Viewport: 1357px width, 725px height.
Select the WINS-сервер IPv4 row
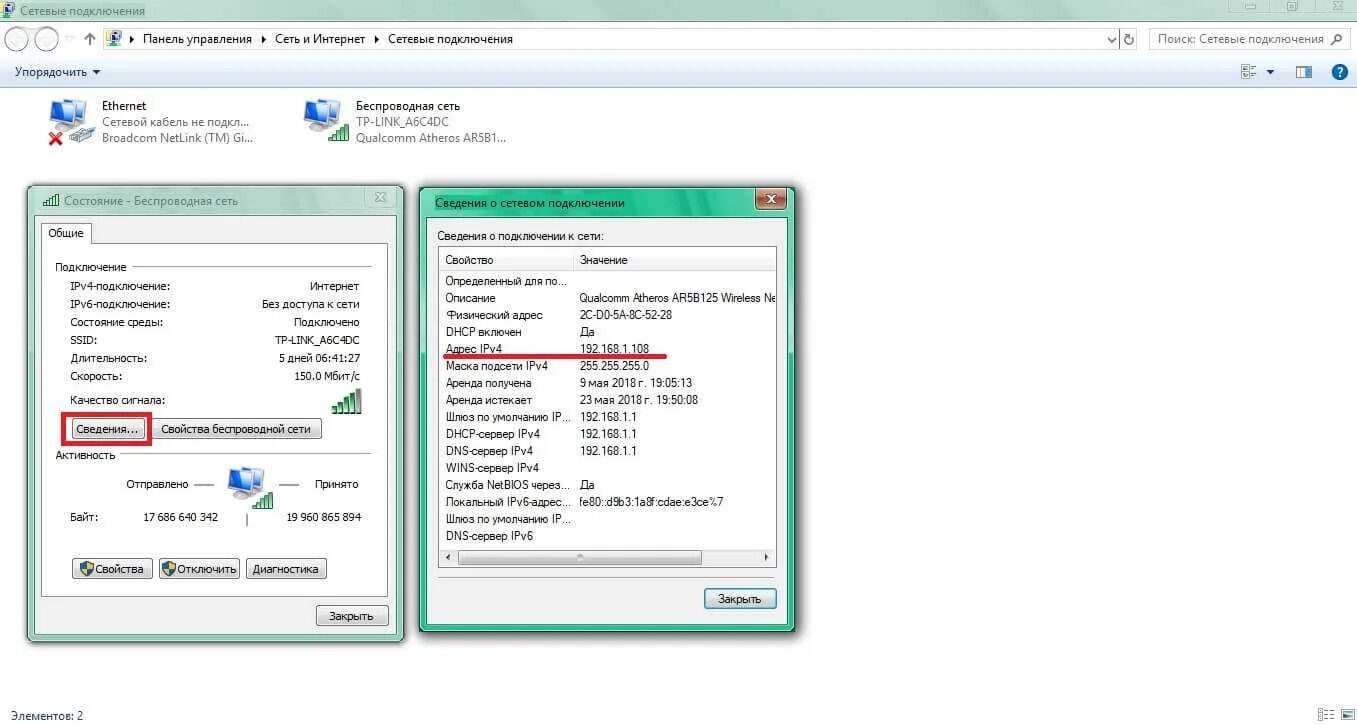pyautogui.click(x=608, y=468)
